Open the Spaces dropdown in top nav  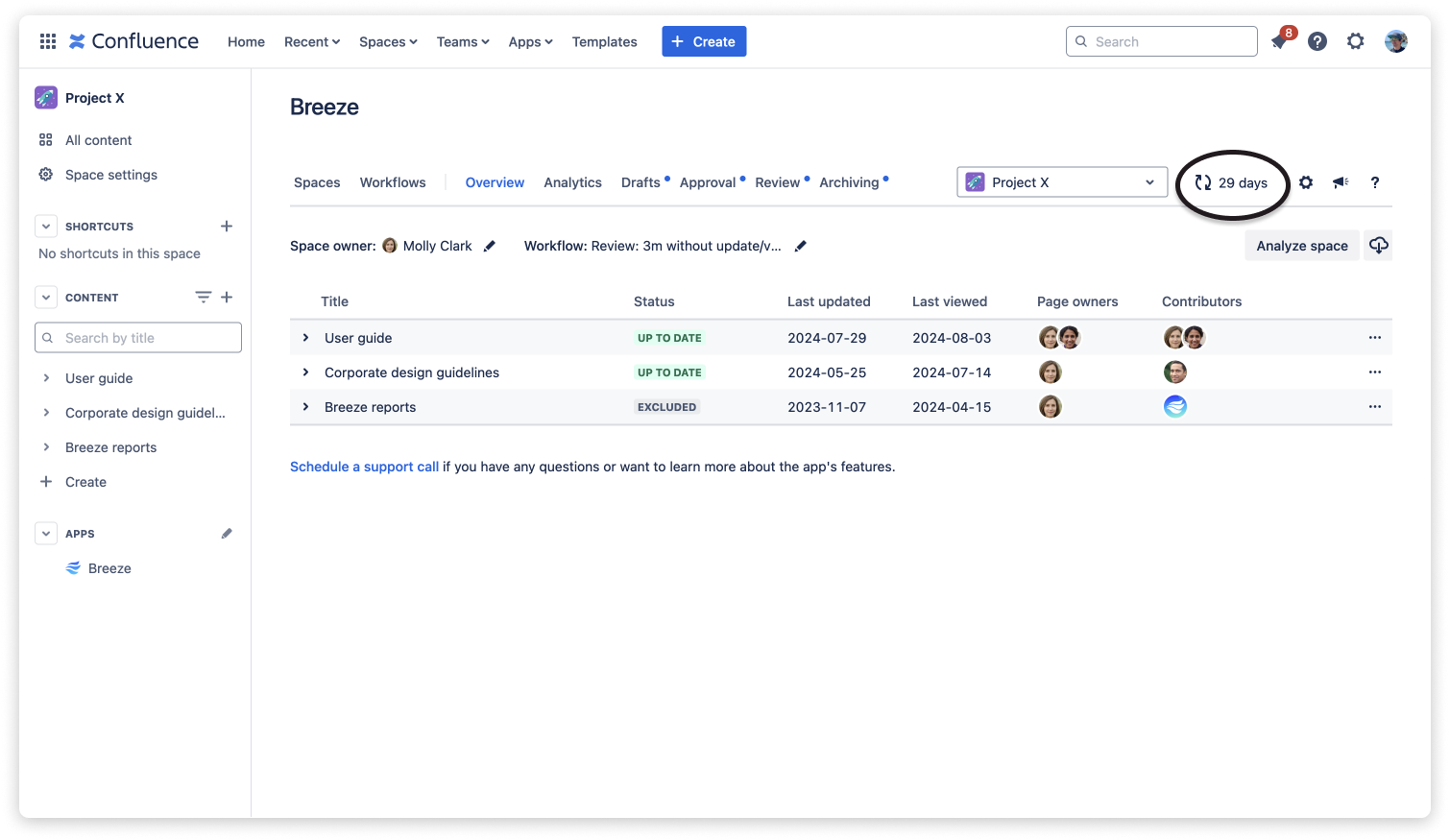388,41
